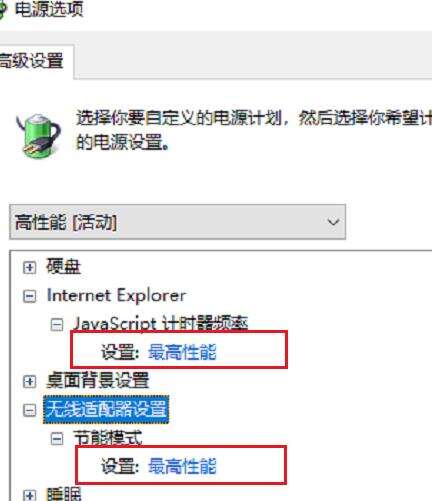Select the 硬盘 tree item
The image size is (432, 501).
point(63,267)
